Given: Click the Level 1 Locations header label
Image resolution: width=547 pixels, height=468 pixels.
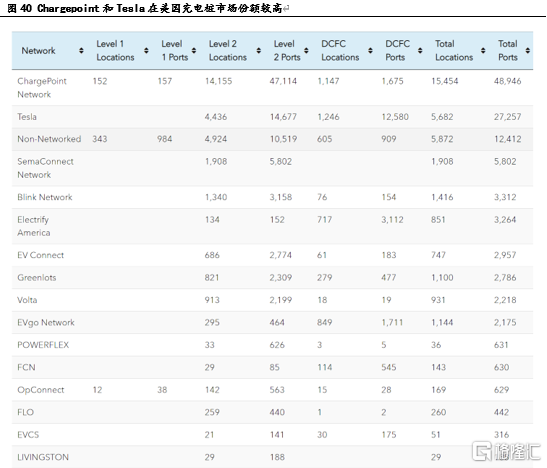Looking at the screenshot, I should 115,51.
